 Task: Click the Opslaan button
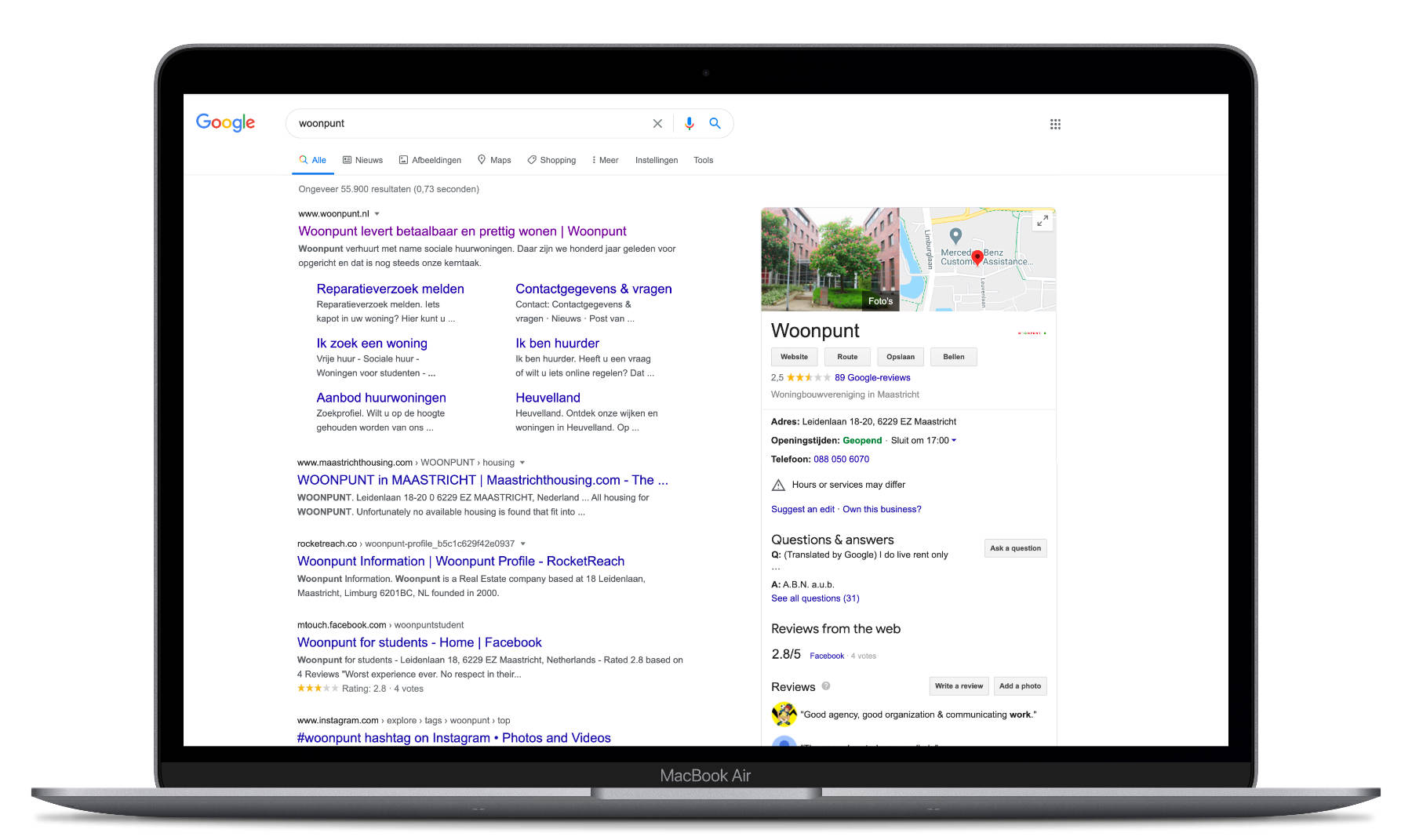[x=901, y=357]
